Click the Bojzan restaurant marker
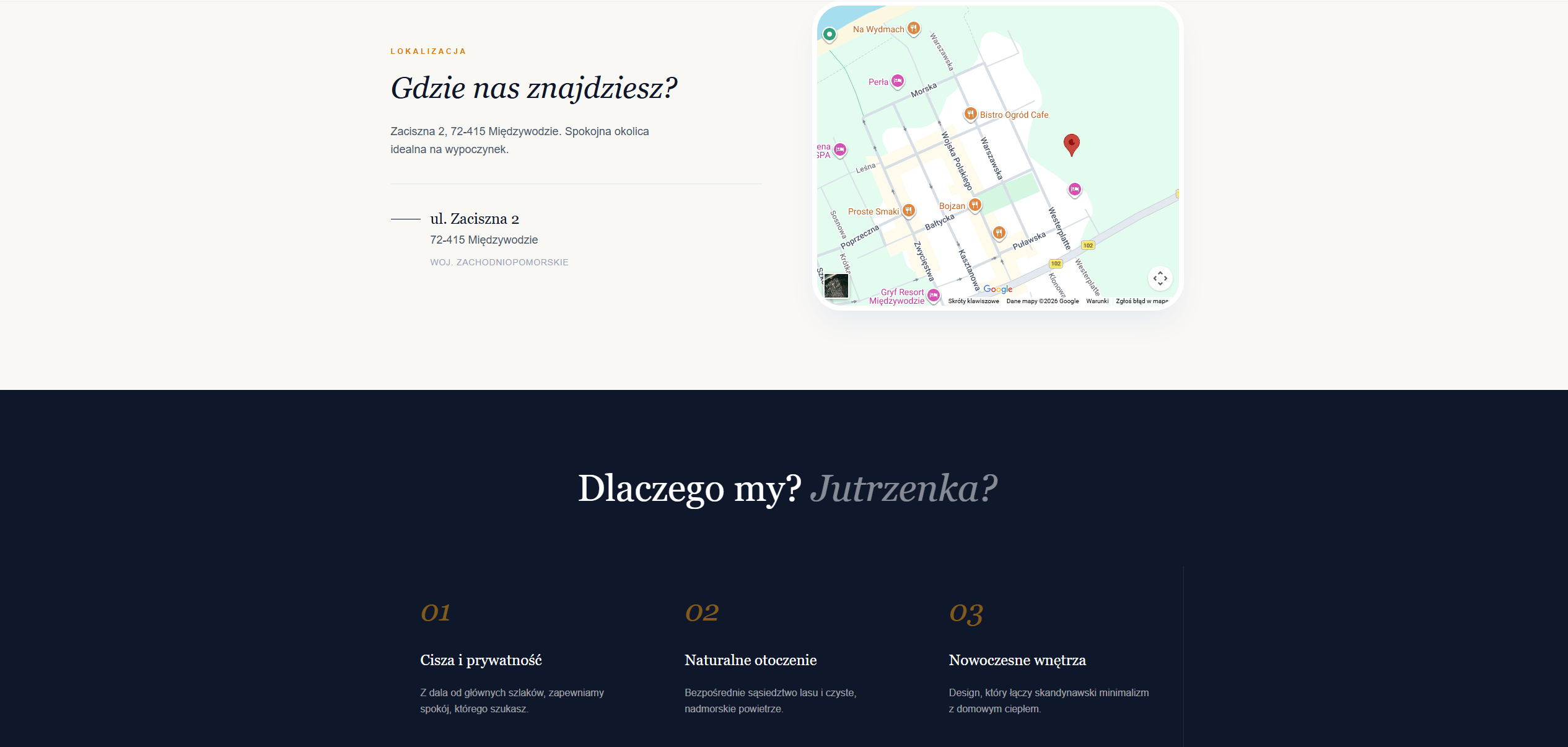The width and height of the screenshot is (1568, 747). (975, 205)
